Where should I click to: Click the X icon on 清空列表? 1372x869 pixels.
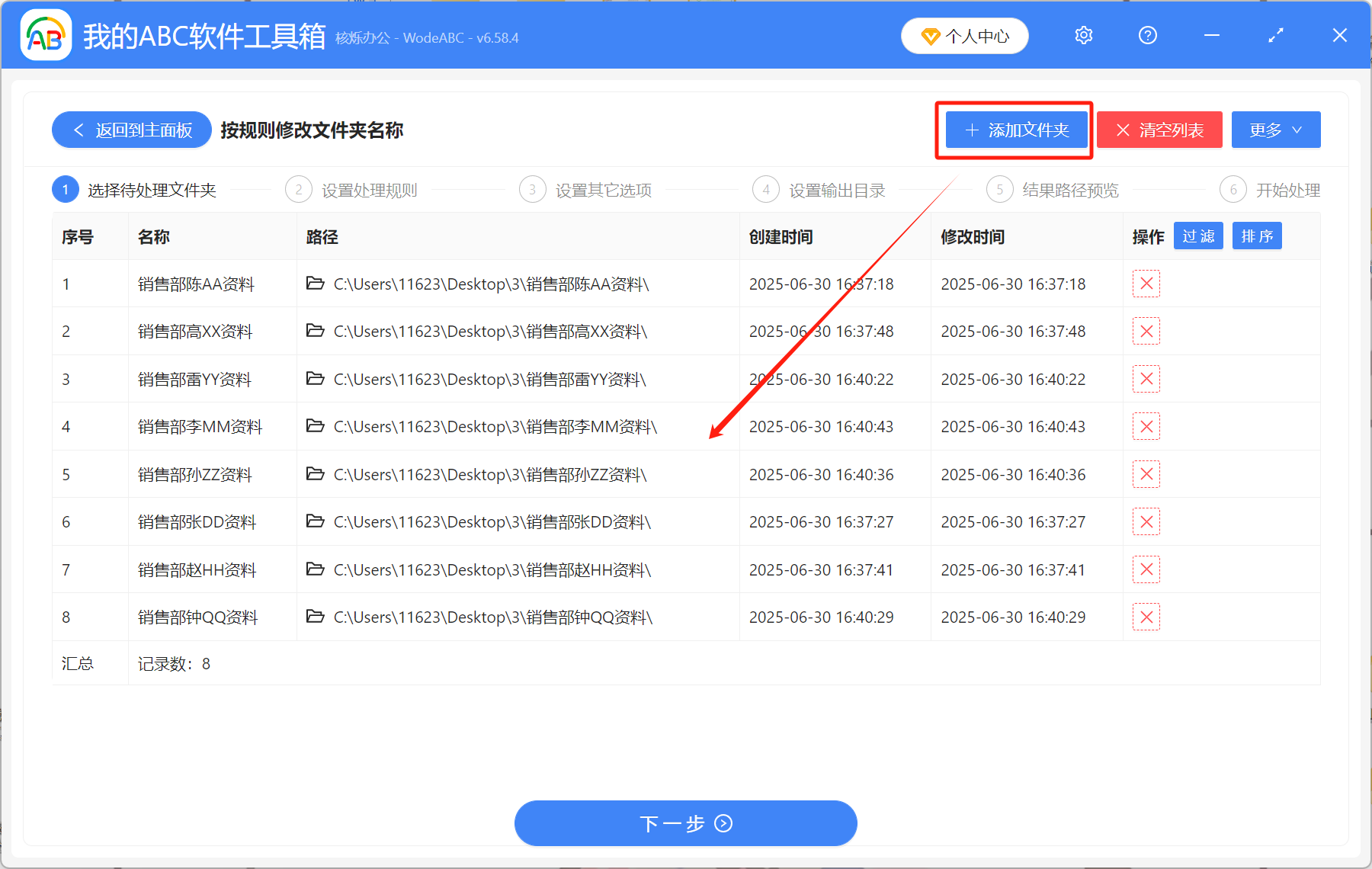(1123, 130)
